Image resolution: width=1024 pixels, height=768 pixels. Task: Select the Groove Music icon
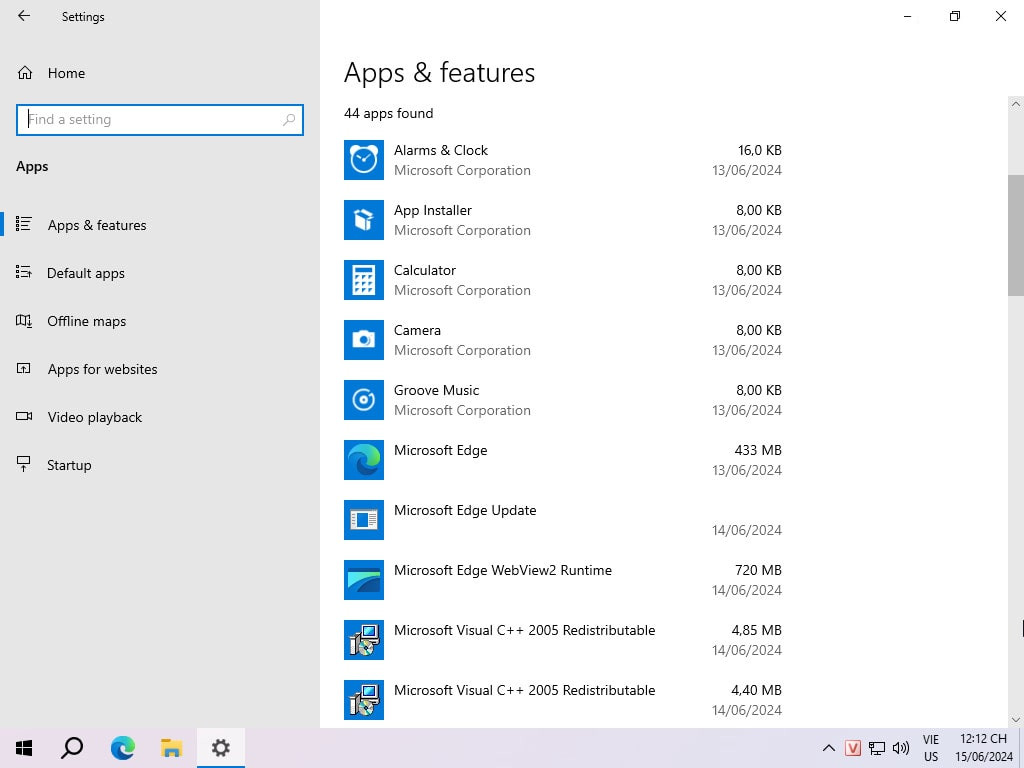point(364,400)
